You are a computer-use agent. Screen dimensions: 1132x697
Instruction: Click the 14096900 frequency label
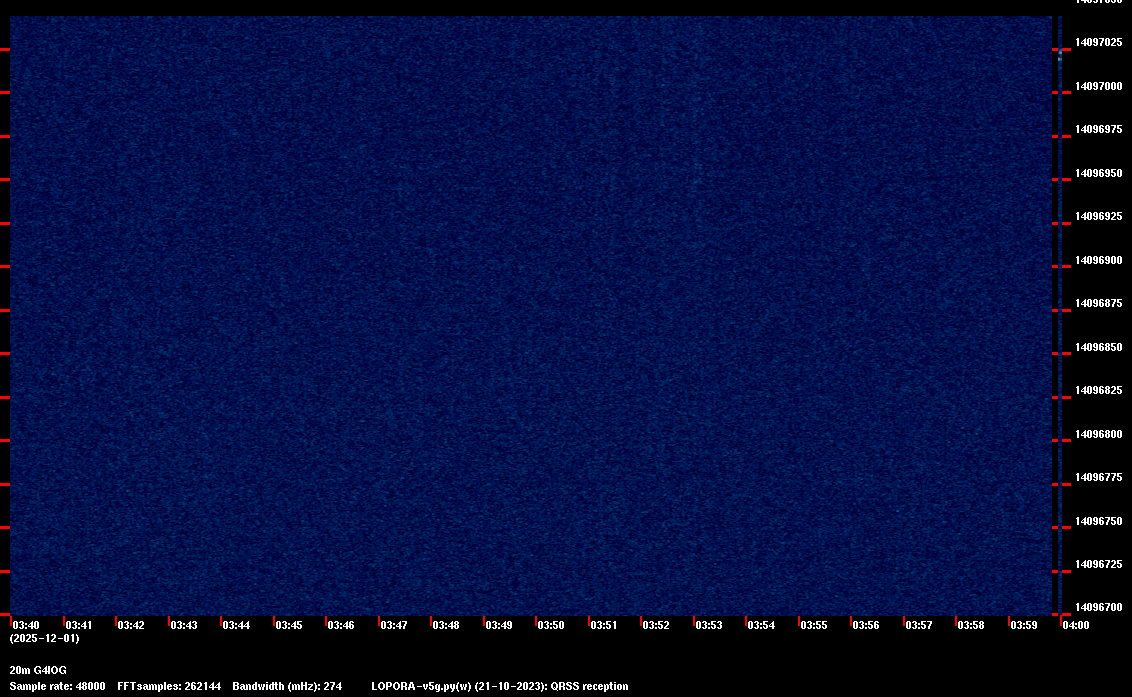tap(1099, 260)
